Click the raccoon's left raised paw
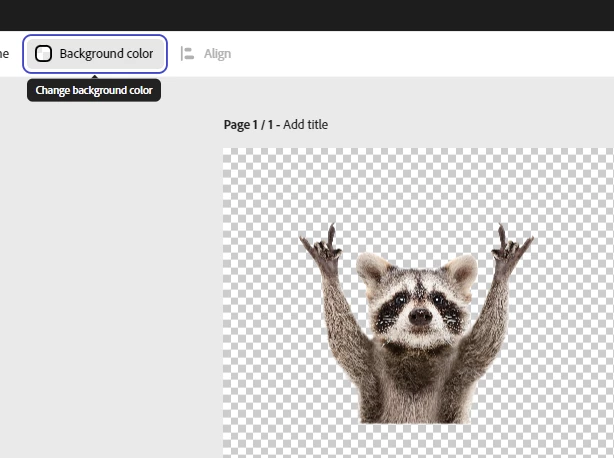This screenshot has width=614, height=458. point(322,247)
